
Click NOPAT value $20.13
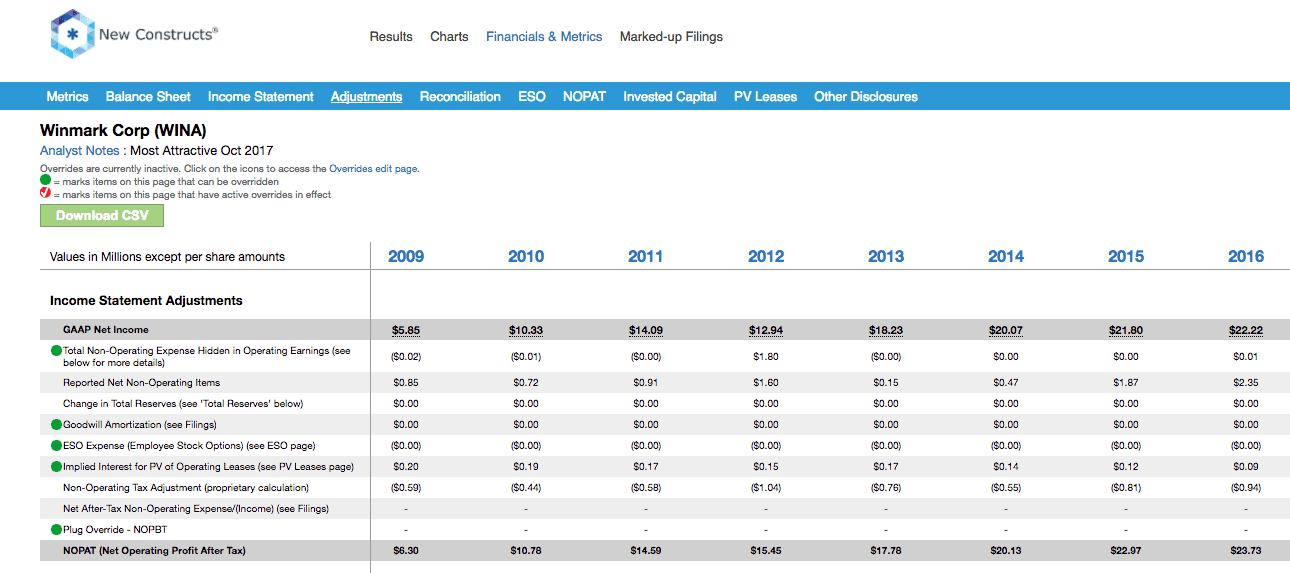(x=1006, y=551)
